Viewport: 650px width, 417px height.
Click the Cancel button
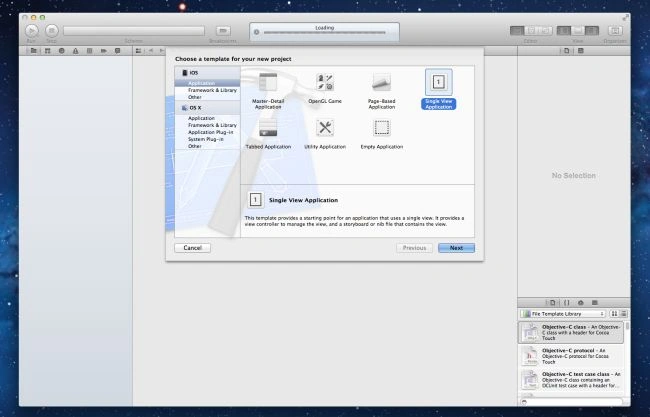coord(192,248)
